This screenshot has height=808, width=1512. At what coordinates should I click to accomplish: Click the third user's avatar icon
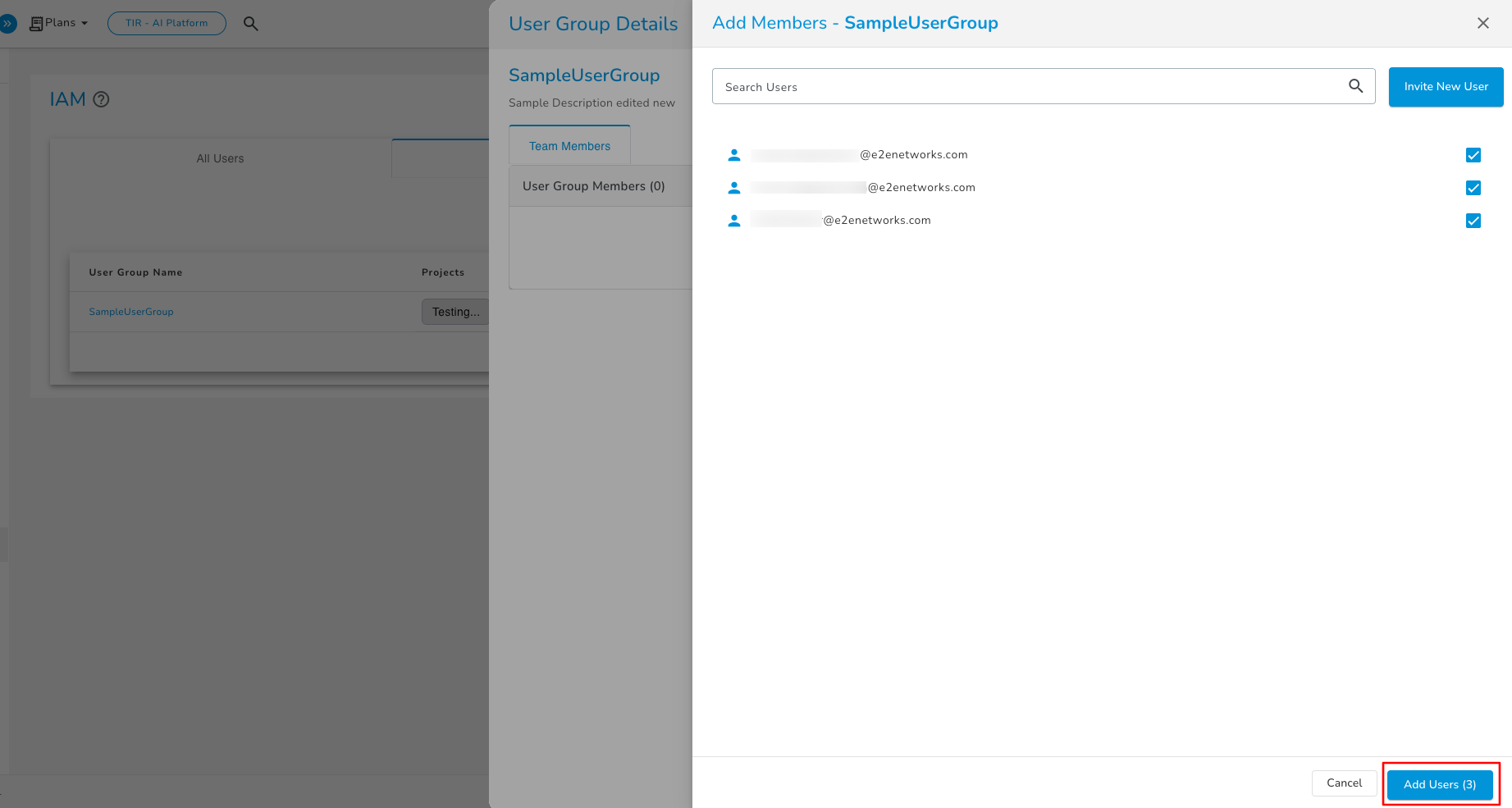click(x=734, y=221)
